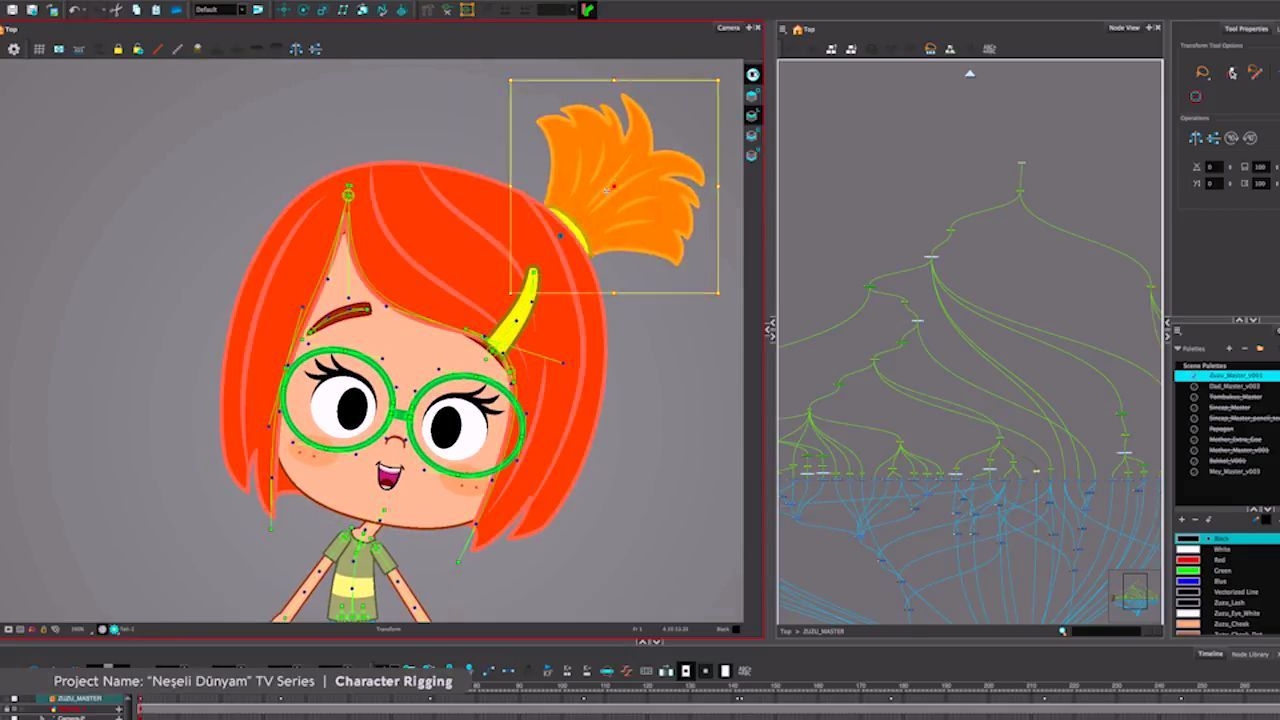This screenshot has width=1280, height=720.
Task: Open the Camera view gear settings
Action: 14,49
